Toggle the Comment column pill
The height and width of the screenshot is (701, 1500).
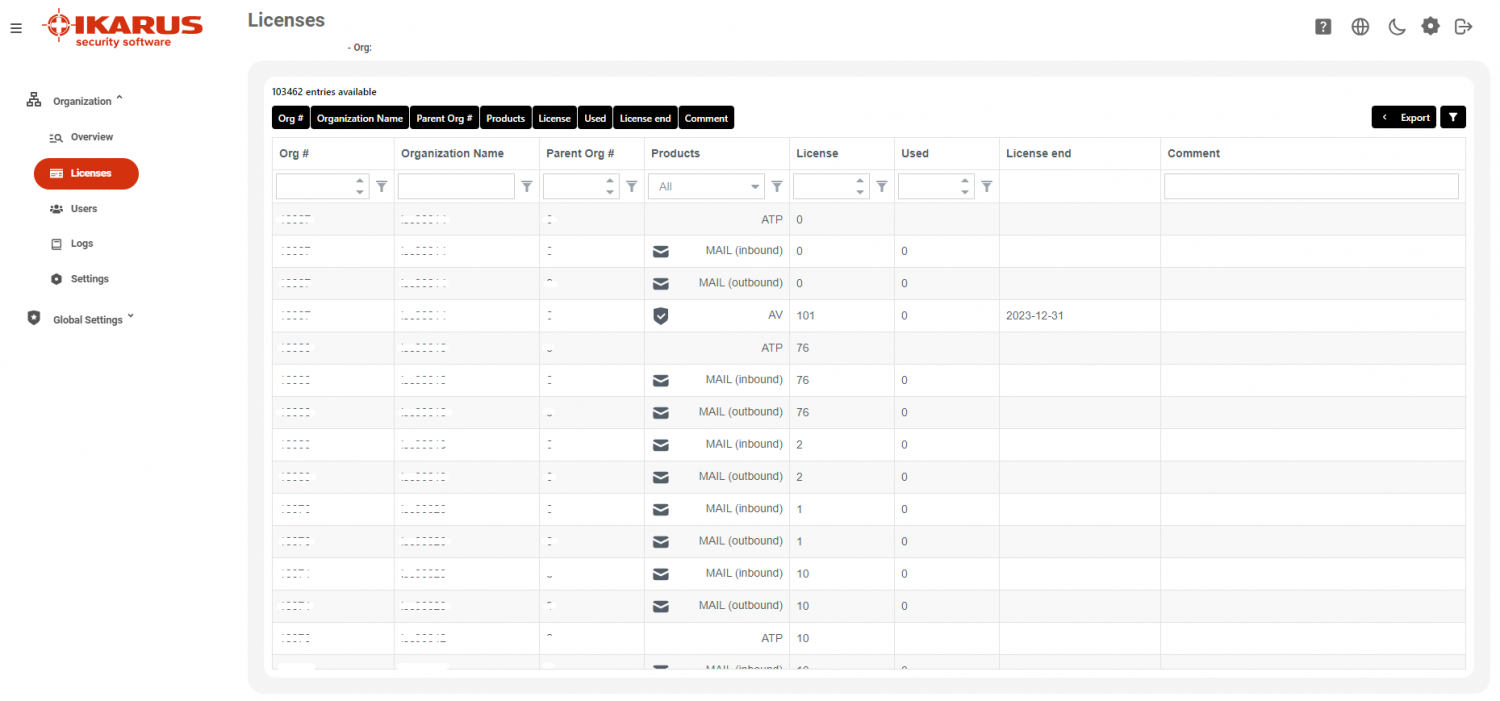(x=706, y=117)
